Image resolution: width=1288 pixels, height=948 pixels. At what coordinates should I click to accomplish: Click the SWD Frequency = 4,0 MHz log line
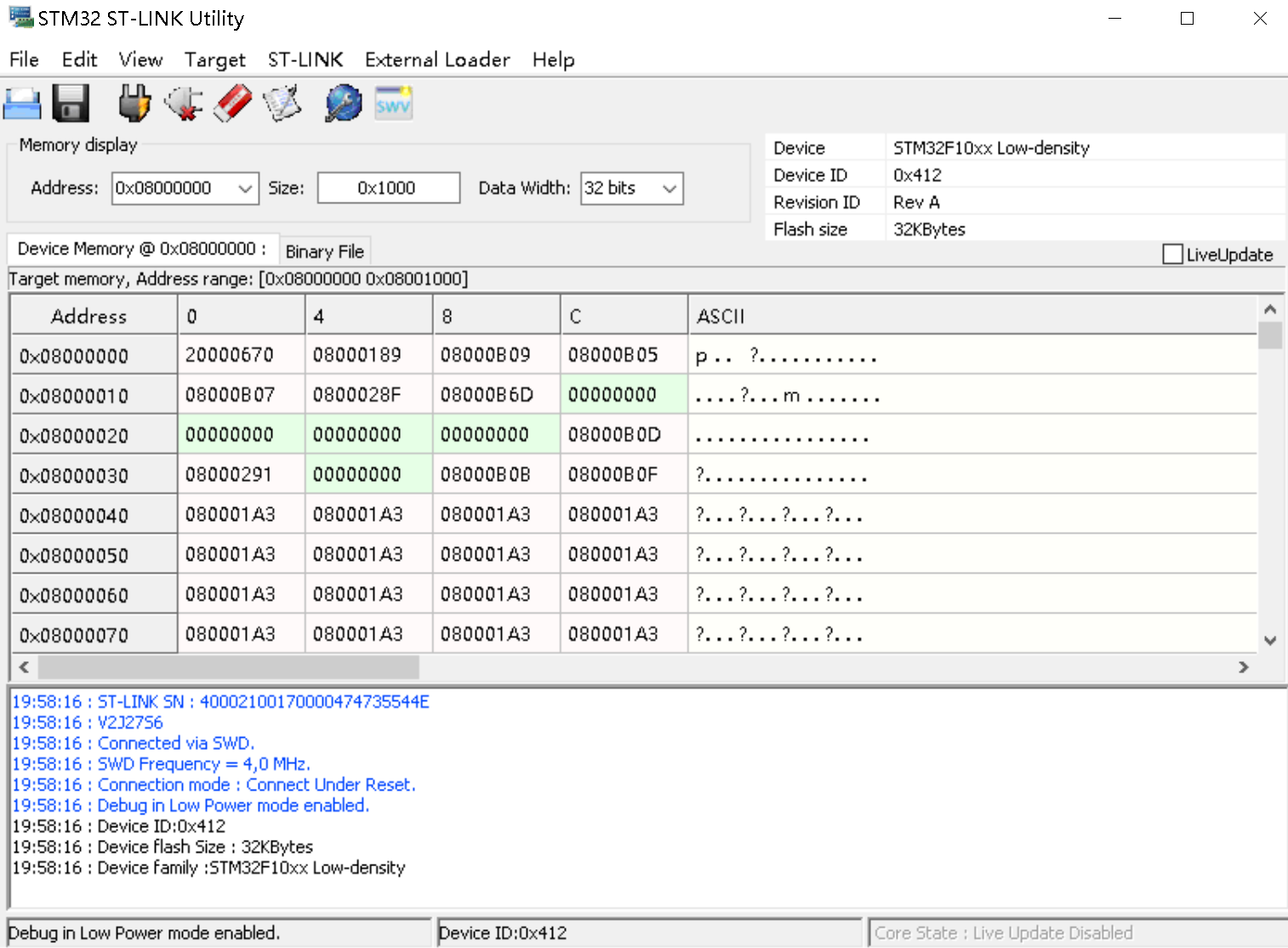point(161,763)
